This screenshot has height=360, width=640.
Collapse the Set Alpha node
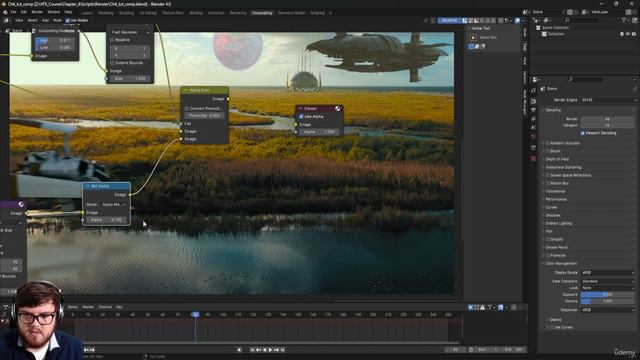point(88,186)
